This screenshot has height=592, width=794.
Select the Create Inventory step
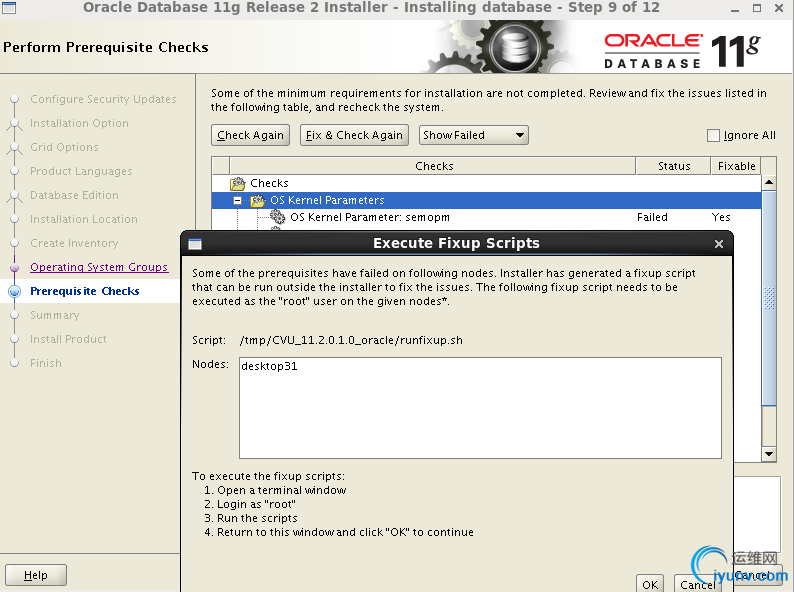(74, 243)
